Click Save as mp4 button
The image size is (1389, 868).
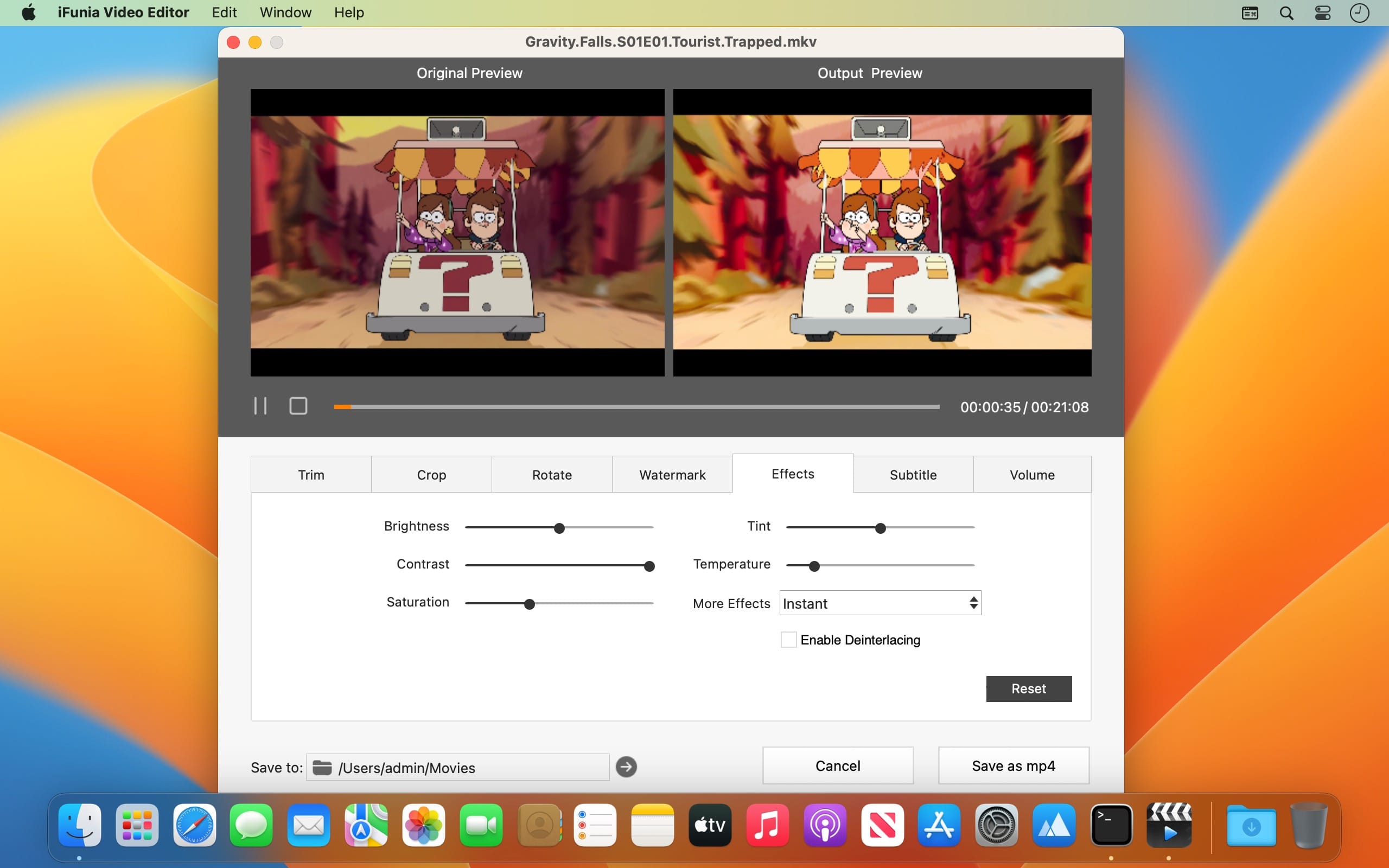point(1013,765)
